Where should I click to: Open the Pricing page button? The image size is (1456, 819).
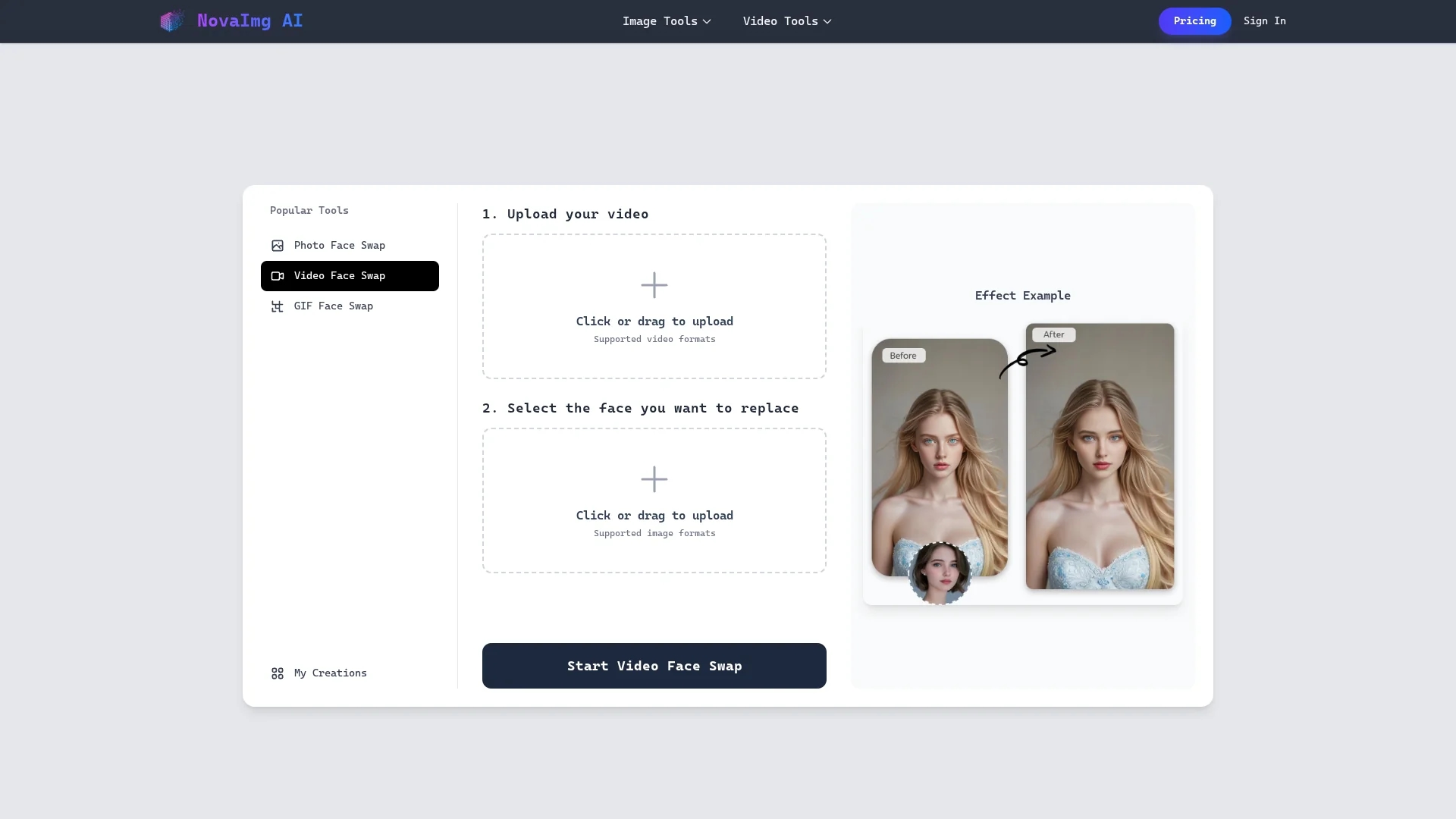coord(1194,21)
